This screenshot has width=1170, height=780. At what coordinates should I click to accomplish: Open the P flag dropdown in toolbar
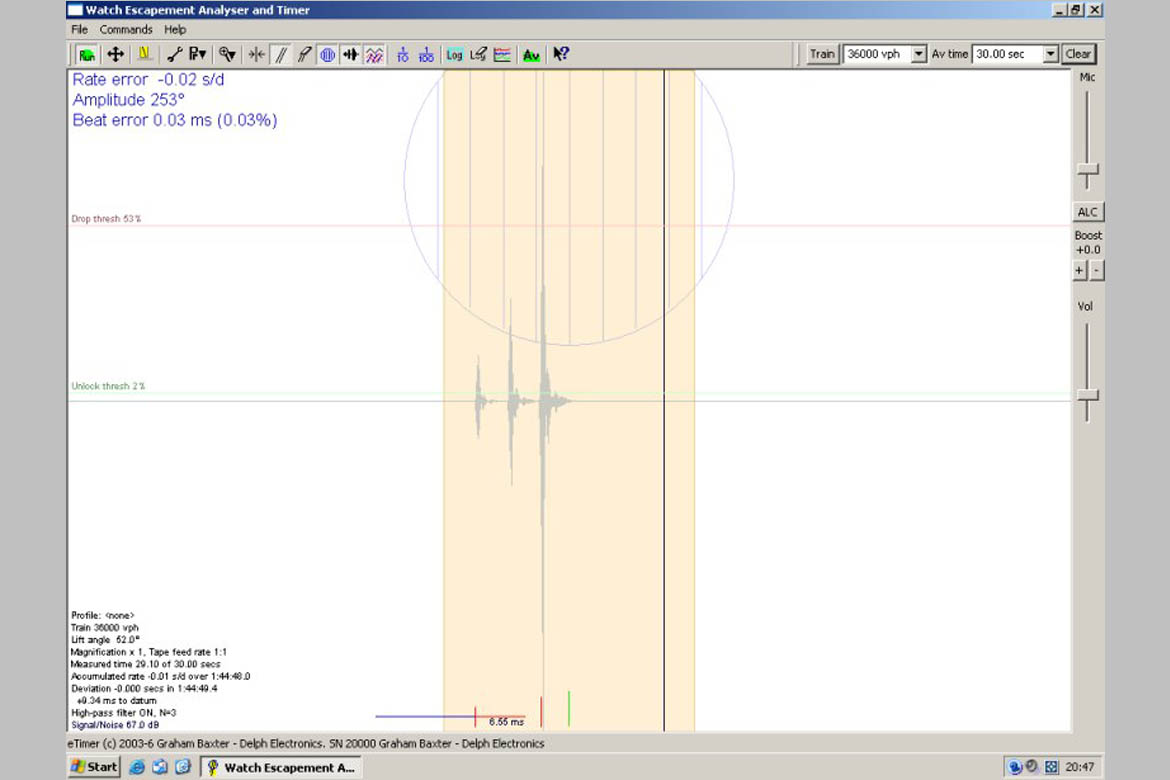(x=198, y=55)
